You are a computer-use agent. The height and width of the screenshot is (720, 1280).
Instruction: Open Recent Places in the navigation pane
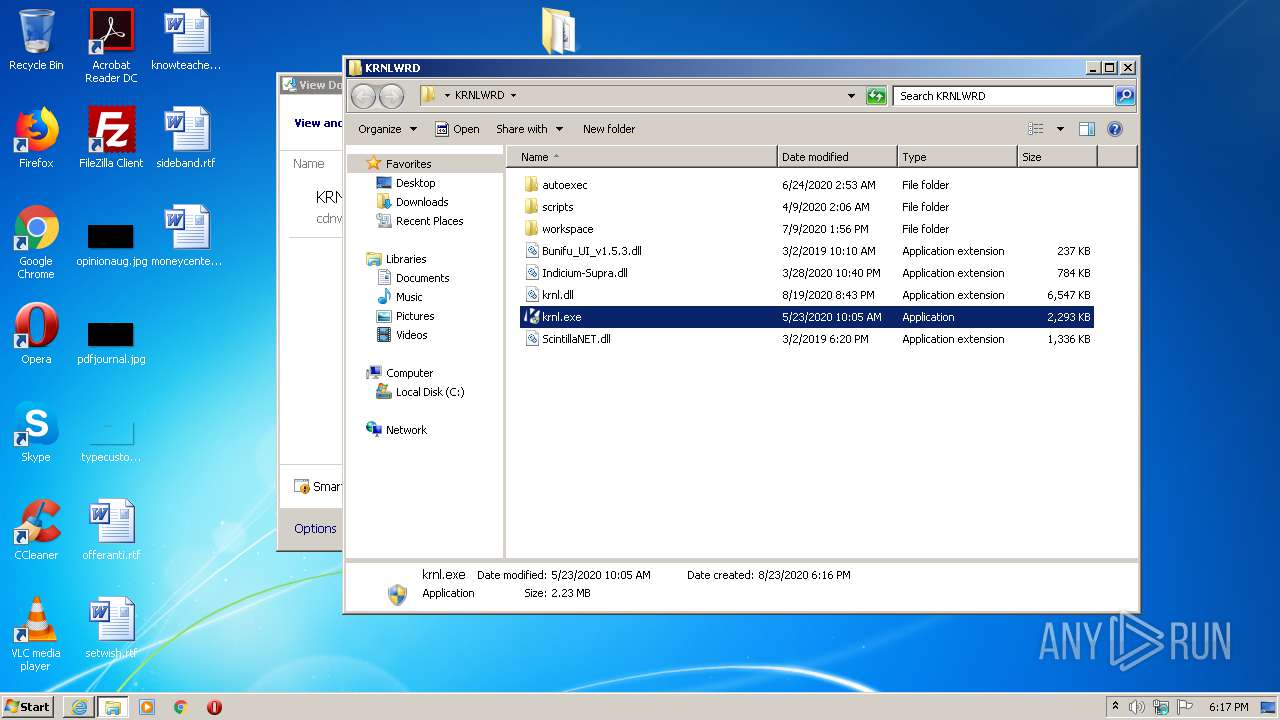click(429, 221)
